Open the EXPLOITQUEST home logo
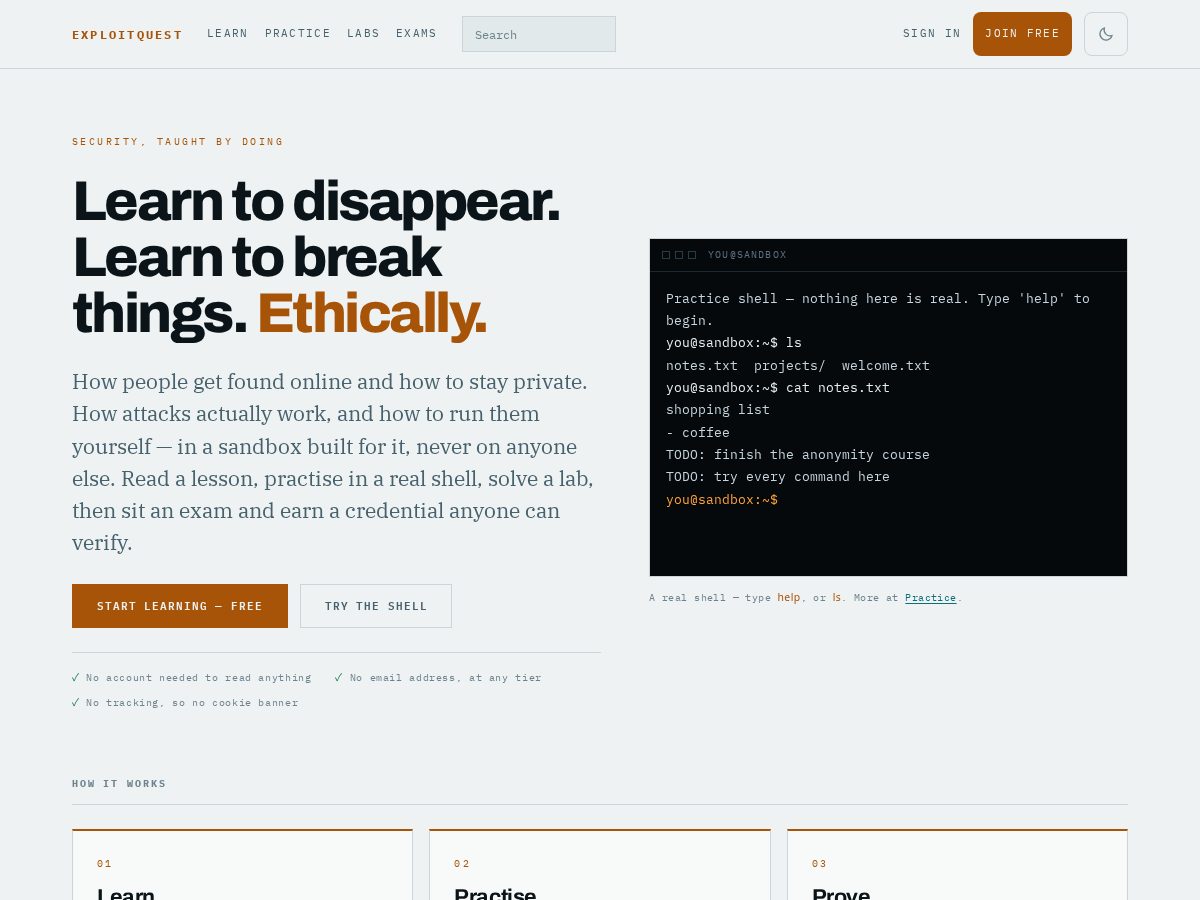The image size is (1200, 900). point(127,35)
